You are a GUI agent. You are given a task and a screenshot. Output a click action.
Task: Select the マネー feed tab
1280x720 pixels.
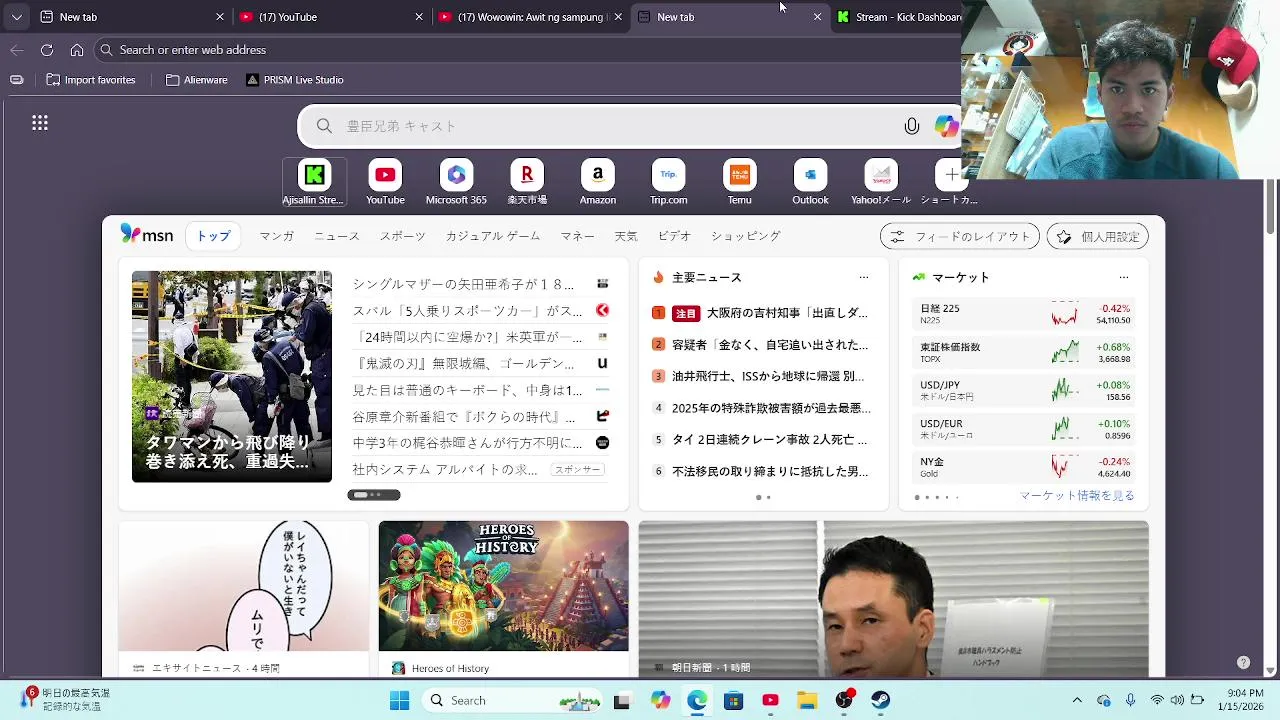tap(577, 236)
